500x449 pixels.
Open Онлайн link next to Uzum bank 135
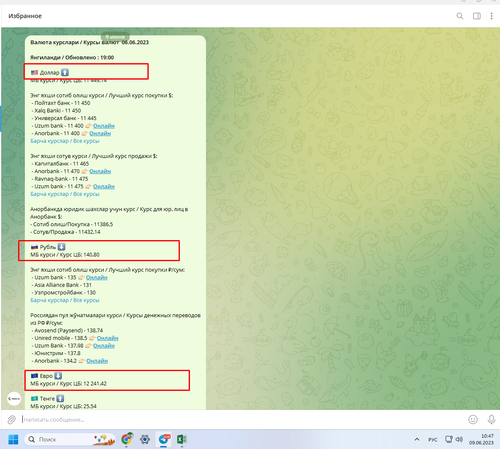pyautogui.click(x=97, y=277)
